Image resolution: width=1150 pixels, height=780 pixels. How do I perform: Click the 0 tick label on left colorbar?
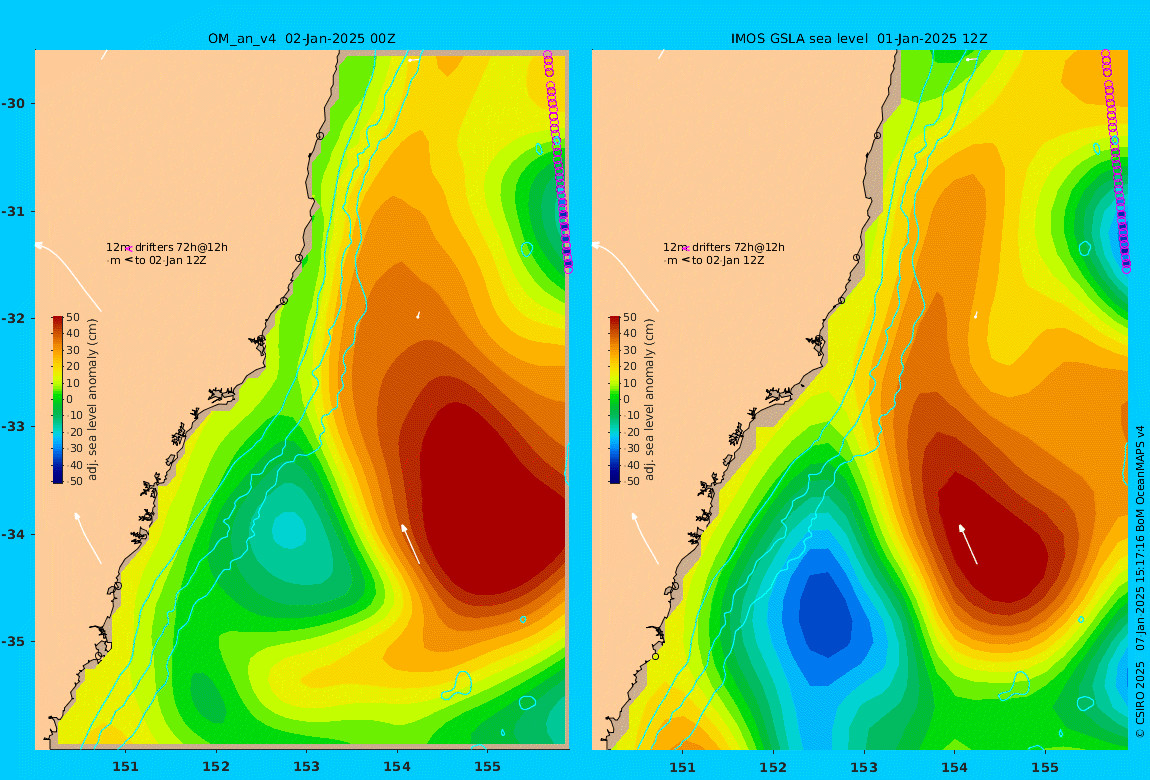(x=70, y=400)
